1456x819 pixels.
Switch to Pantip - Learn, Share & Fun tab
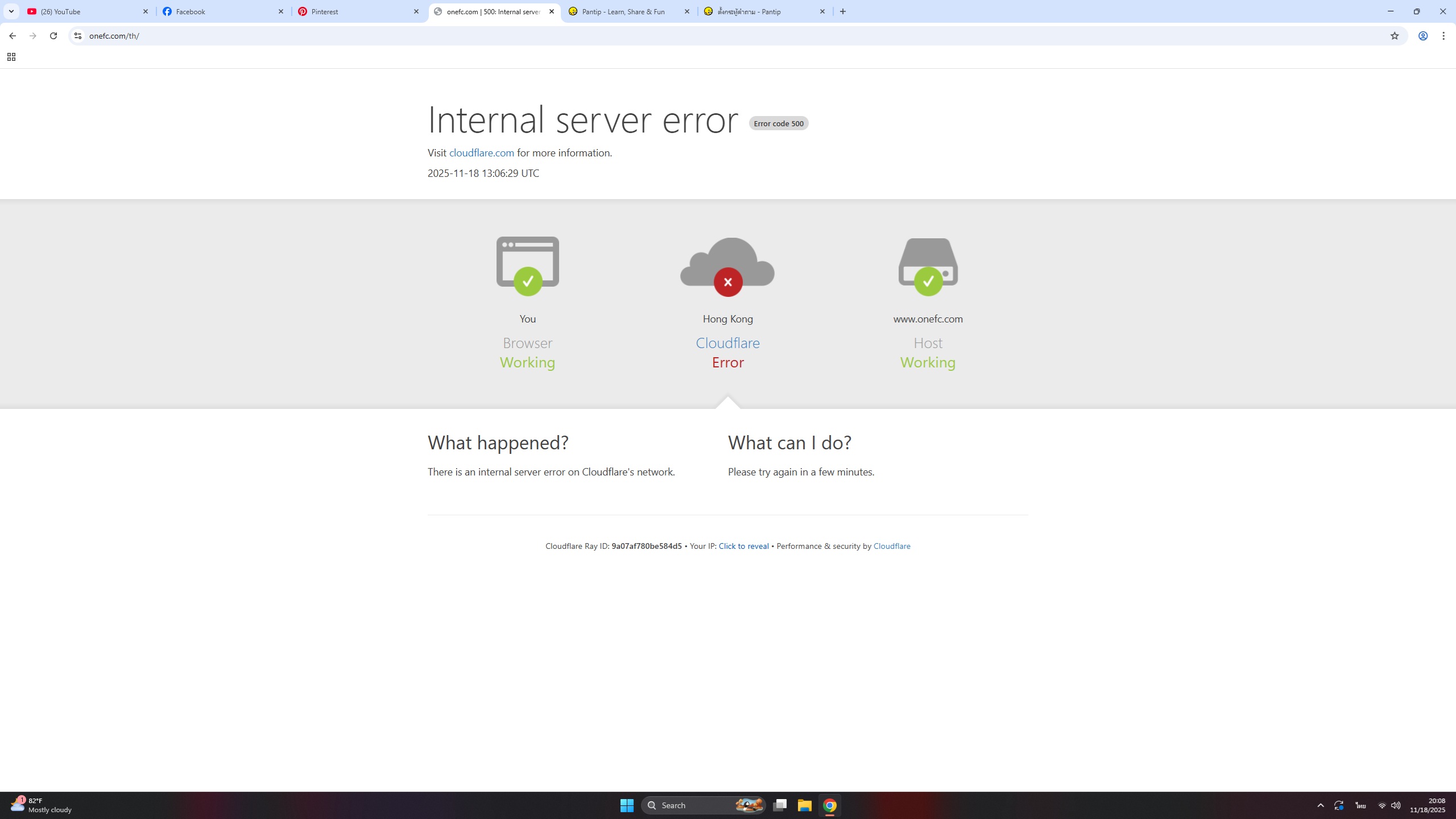click(x=623, y=11)
